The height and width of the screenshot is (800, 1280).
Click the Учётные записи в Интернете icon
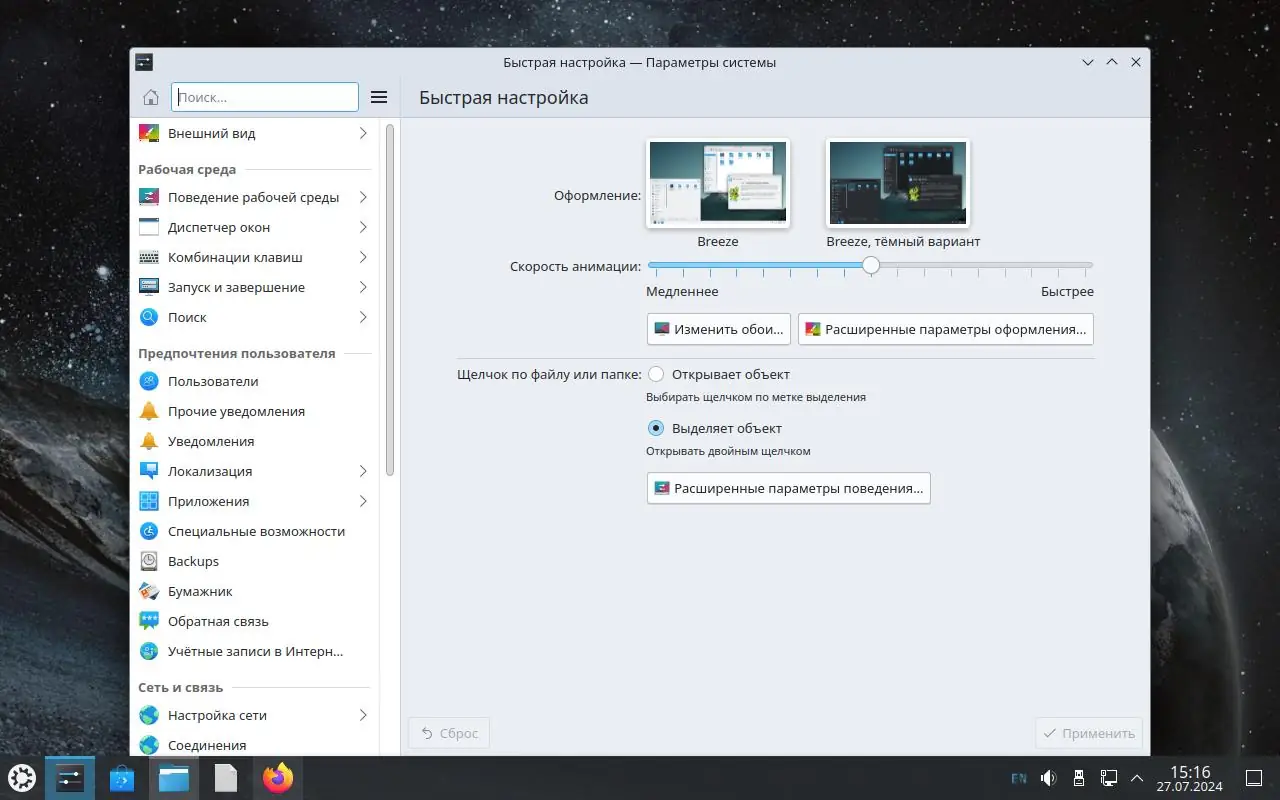point(149,651)
